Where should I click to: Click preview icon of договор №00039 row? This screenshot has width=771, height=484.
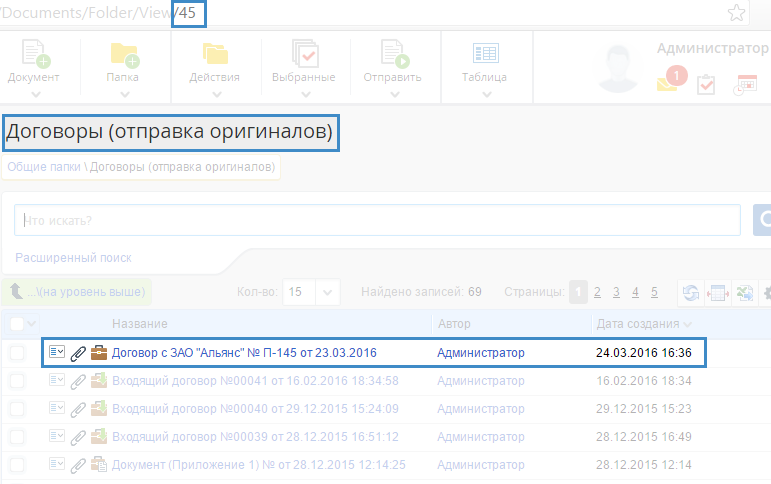click(57, 436)
